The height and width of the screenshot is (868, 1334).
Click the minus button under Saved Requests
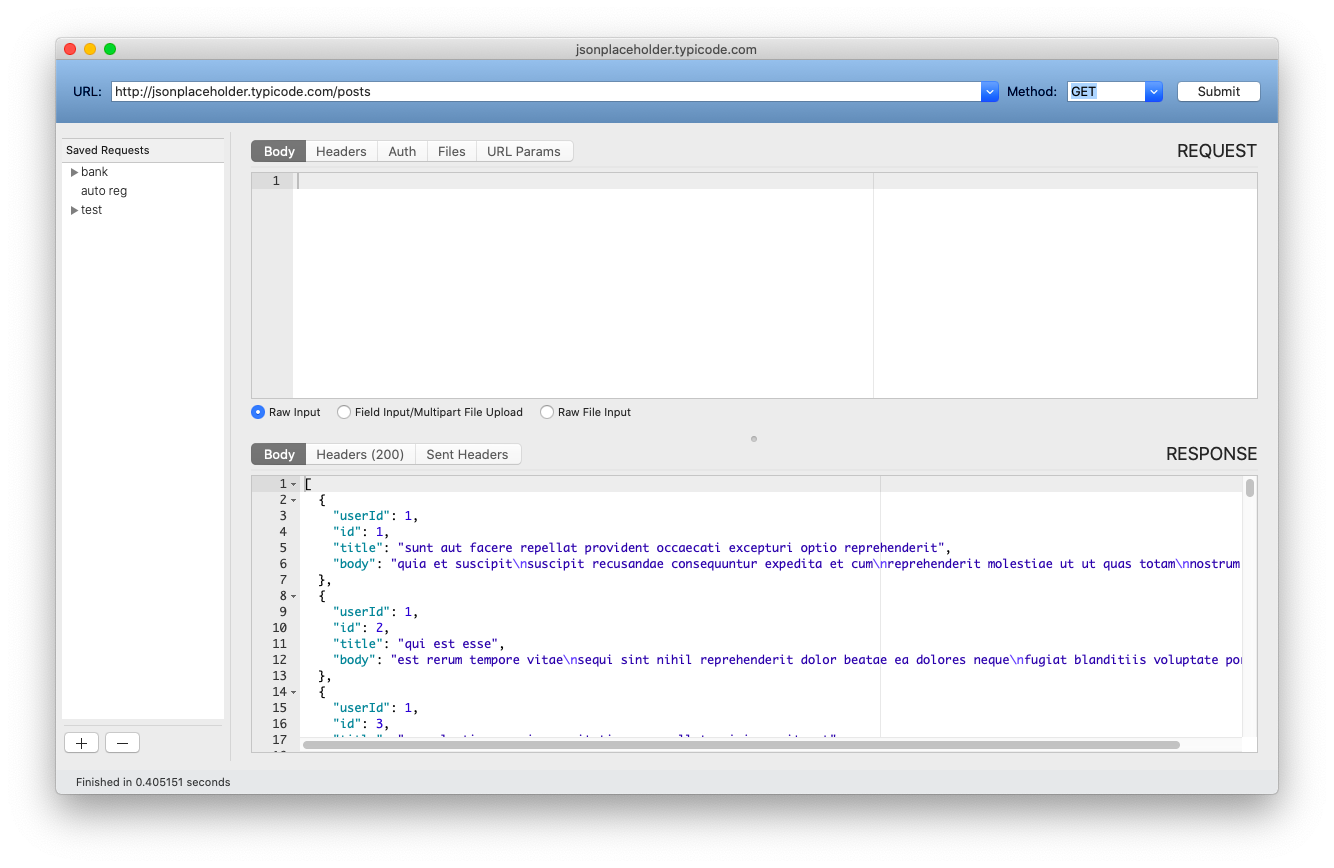coord(122,743)
